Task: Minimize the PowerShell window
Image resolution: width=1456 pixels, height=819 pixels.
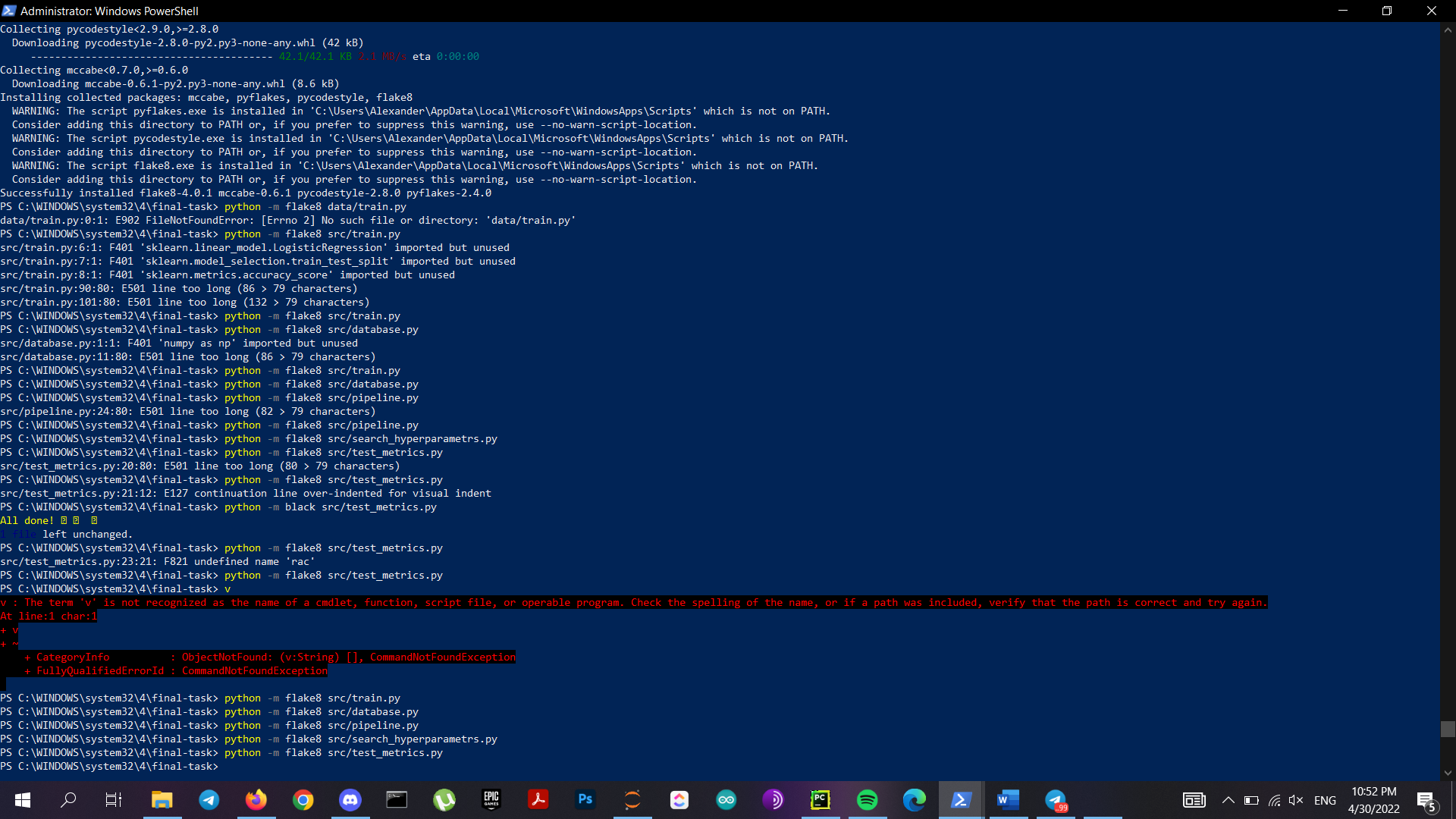Action: 1343,11
